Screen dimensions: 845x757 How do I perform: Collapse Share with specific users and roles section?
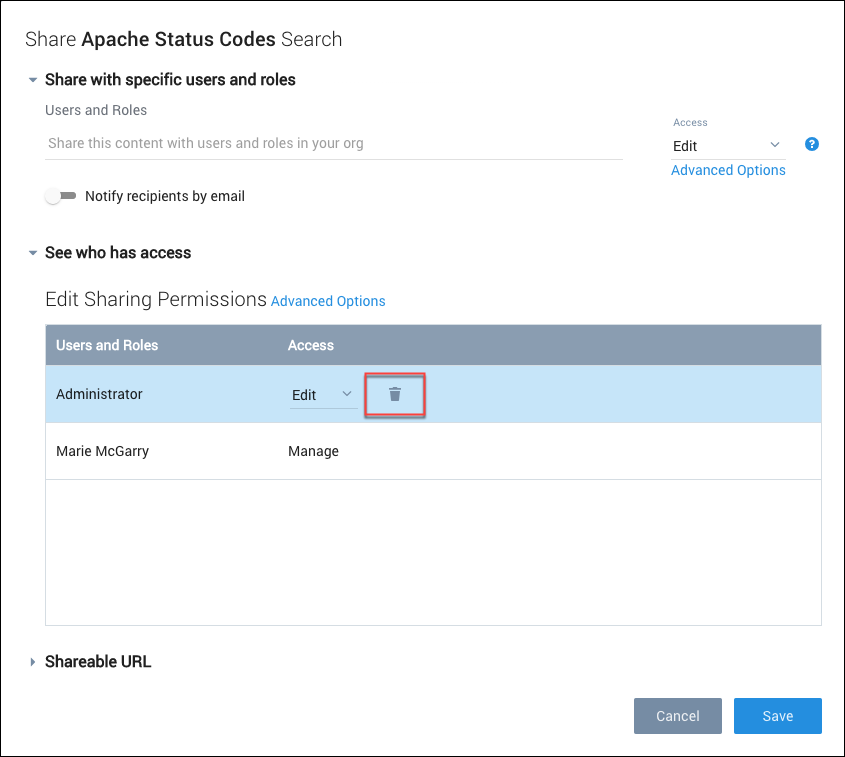[x=33, y=80]
